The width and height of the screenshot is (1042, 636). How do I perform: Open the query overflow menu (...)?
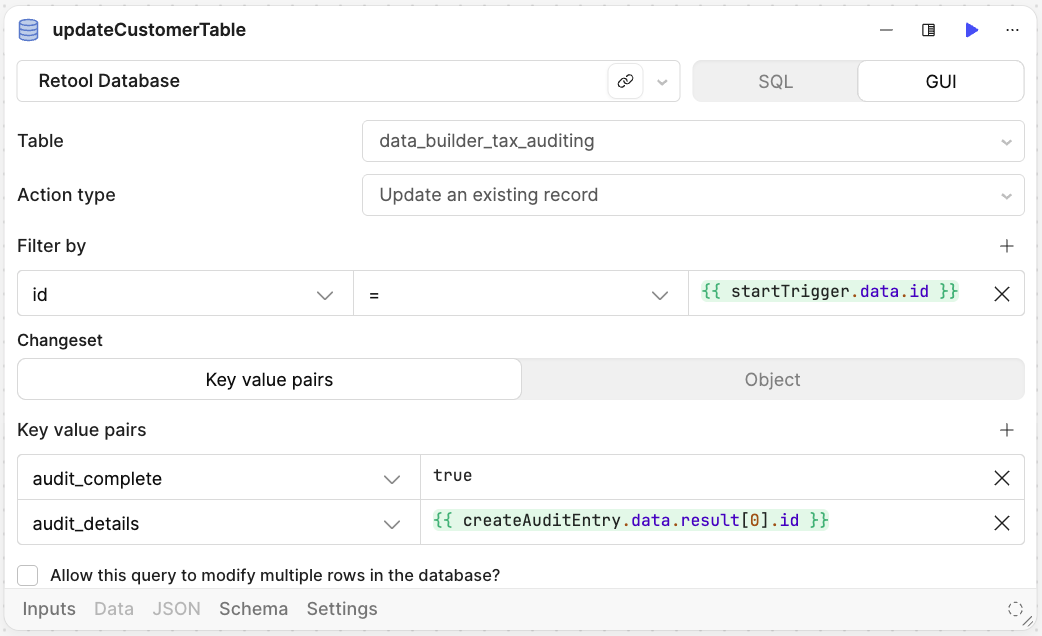1013,30
